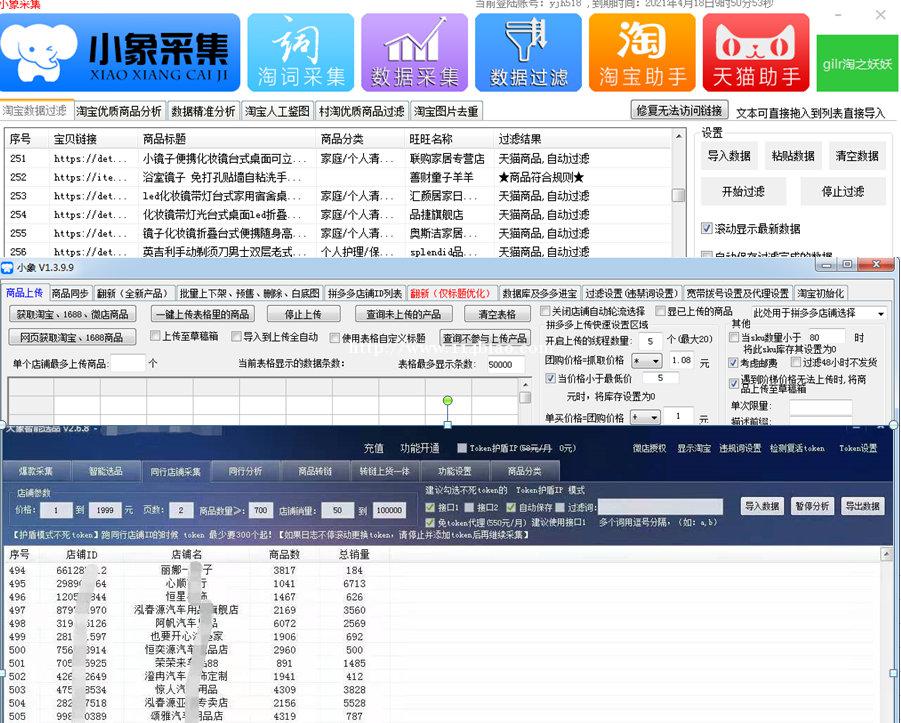Click up arrow of 小象 upload table scrollbar
901x723 pixels.
click(526, 384)
